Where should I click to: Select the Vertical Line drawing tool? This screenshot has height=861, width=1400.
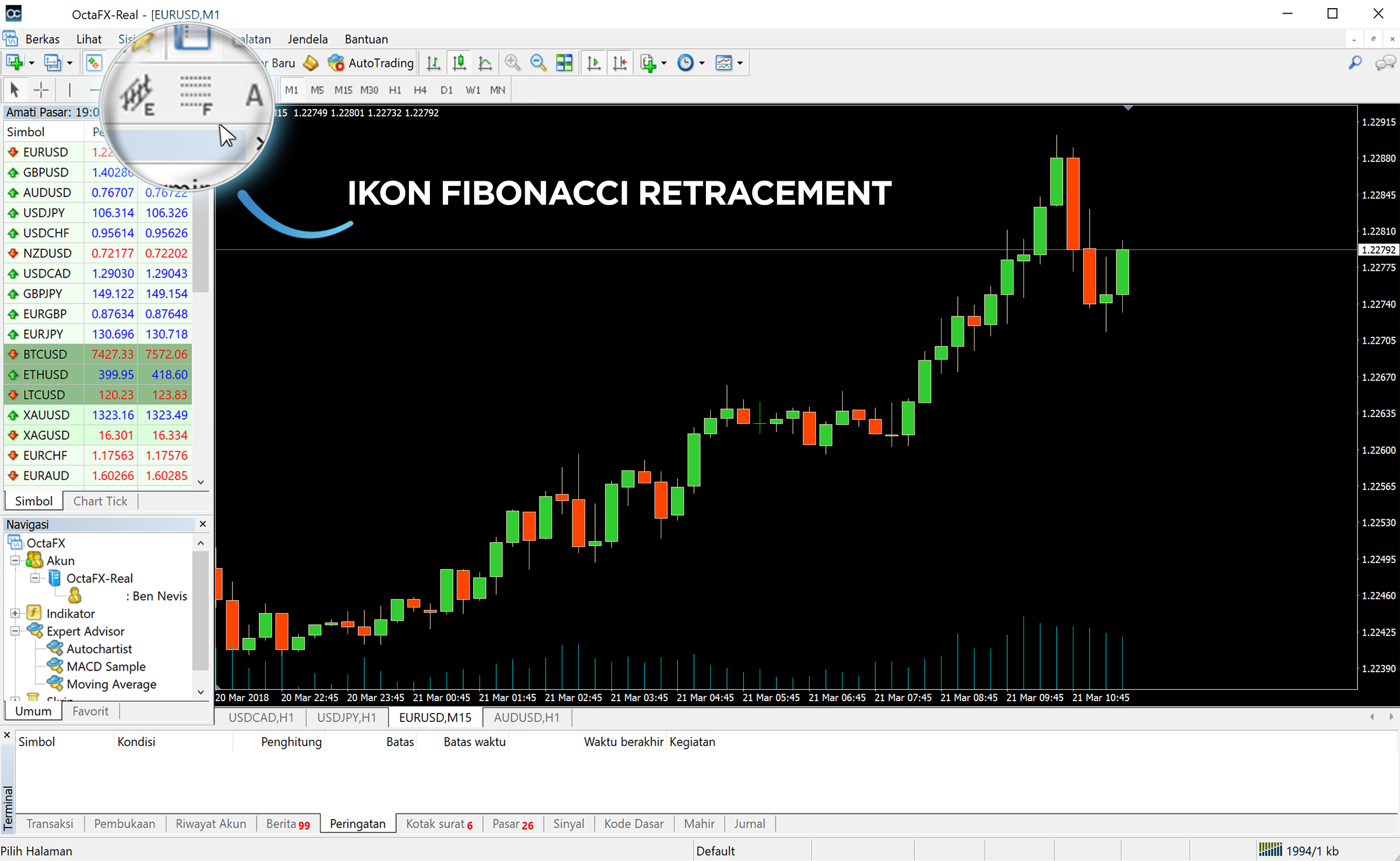(x=69, y=89)
